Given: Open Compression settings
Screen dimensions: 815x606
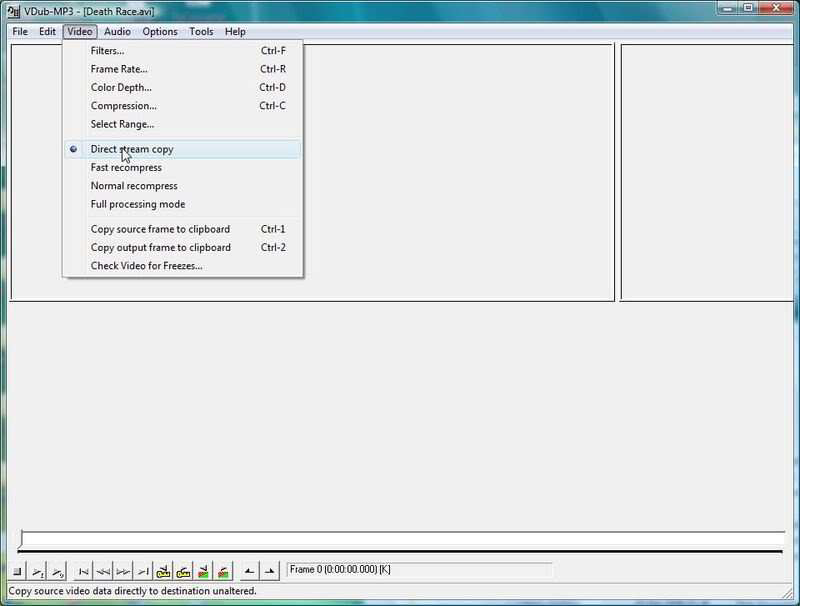Looking at the screenshot, I should pyautogui.click(x=182, y=106).
